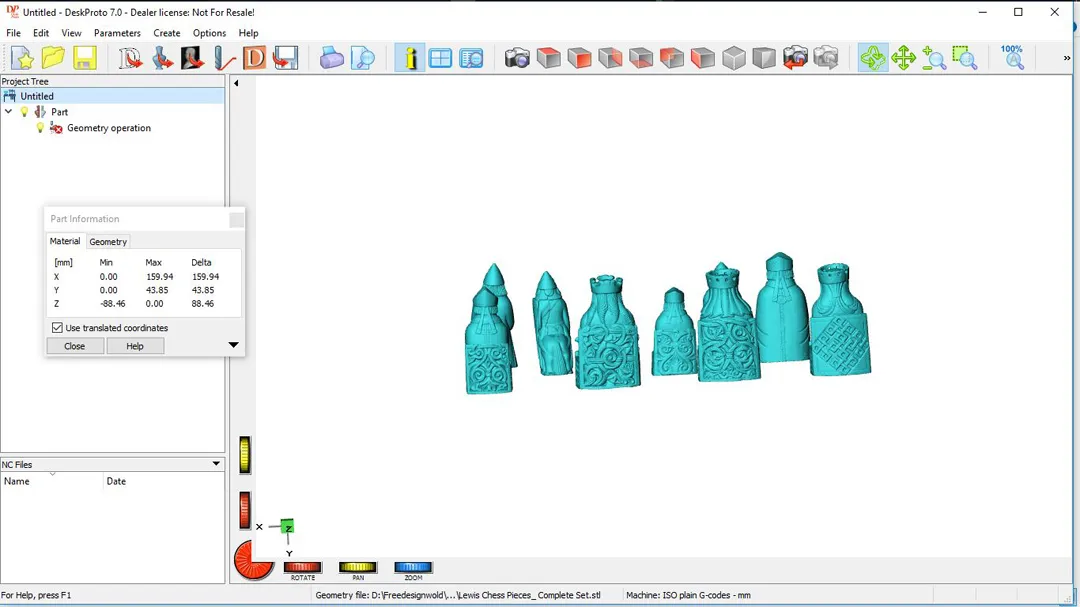Click the red ROTATE thumbwheel
1080x607 pixels.
(x=302, y=568)
